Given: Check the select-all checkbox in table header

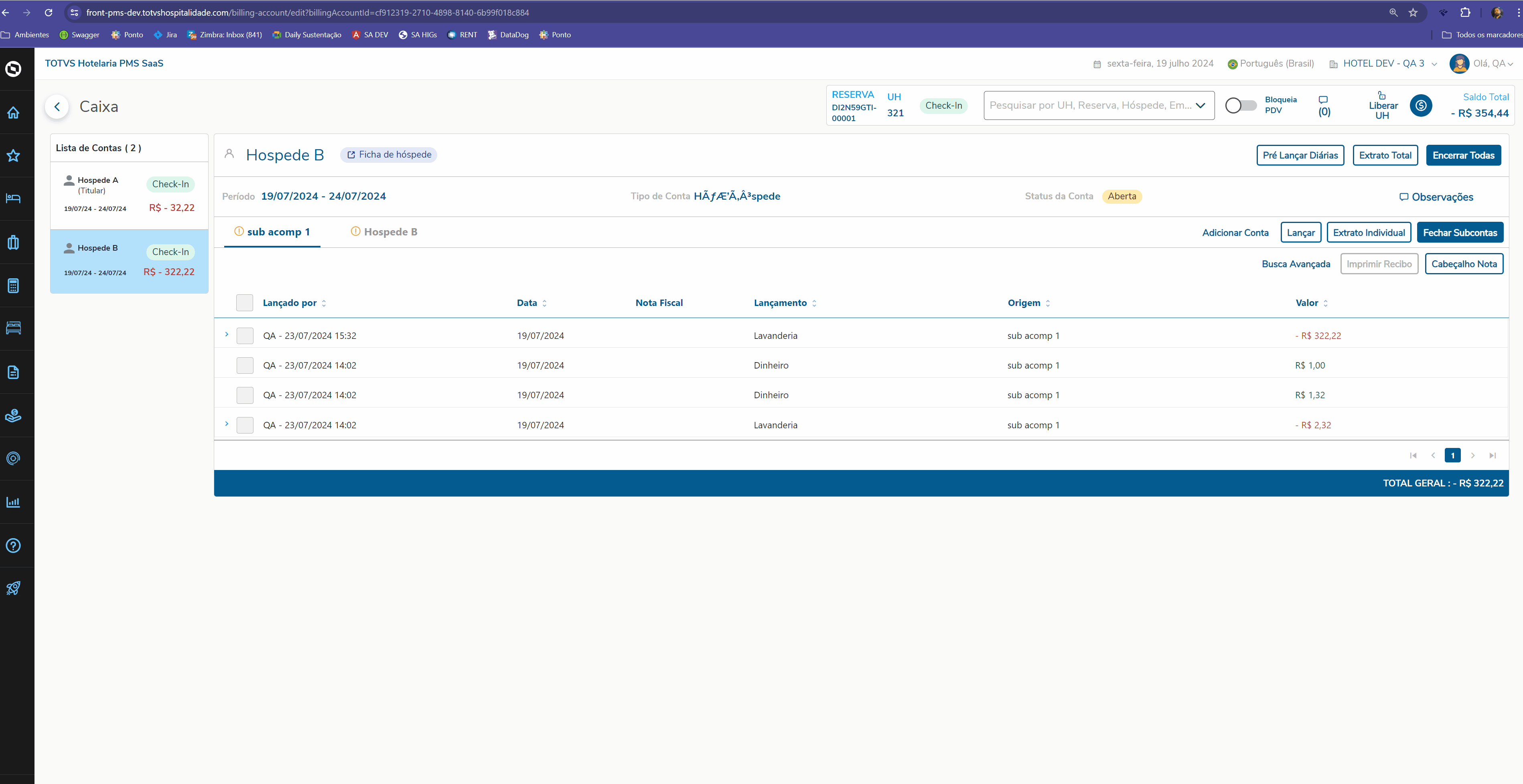Looking at the screenshot, I should 244,303.
